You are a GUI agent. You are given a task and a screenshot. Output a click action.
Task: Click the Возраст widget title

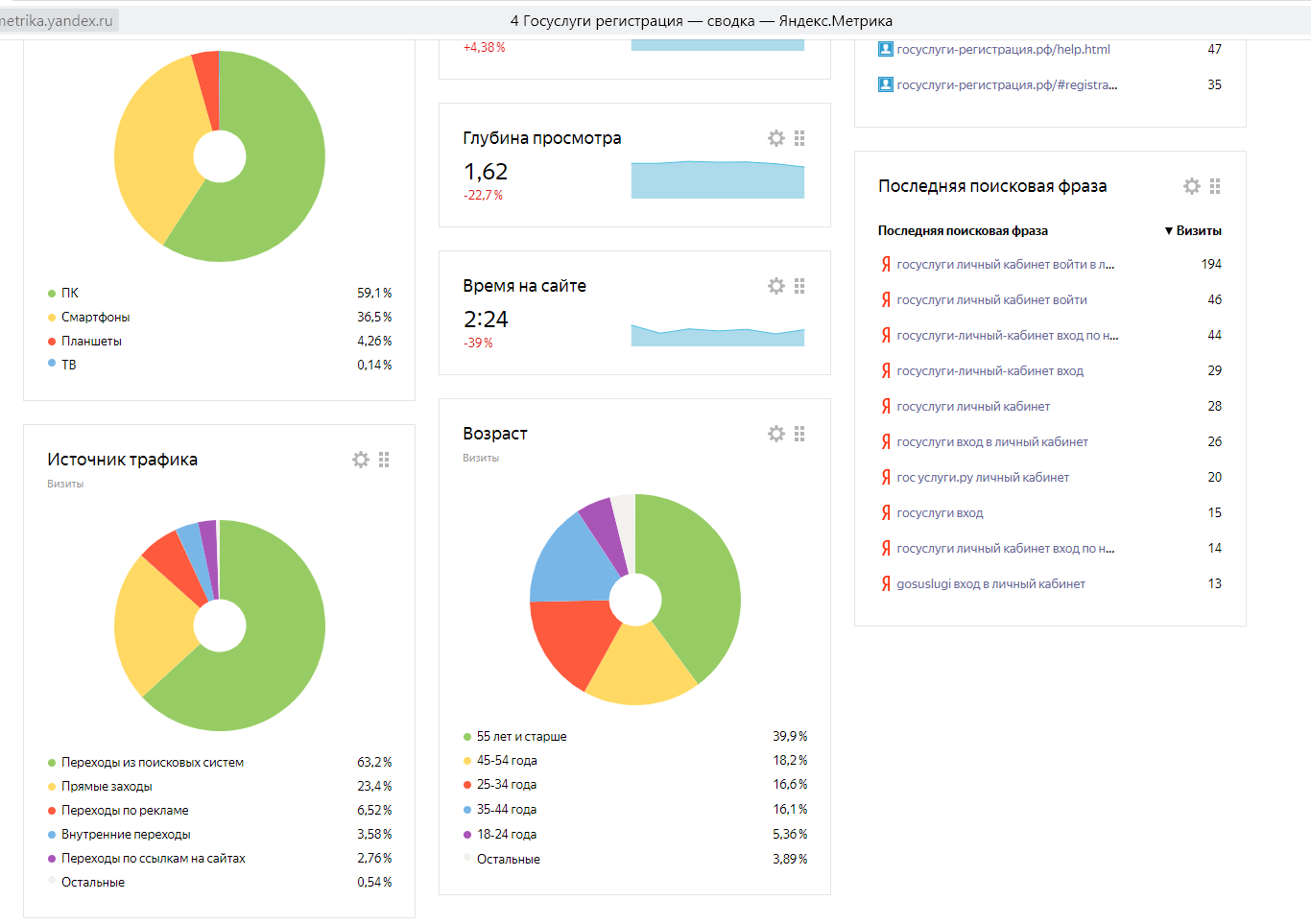[495, 434]
